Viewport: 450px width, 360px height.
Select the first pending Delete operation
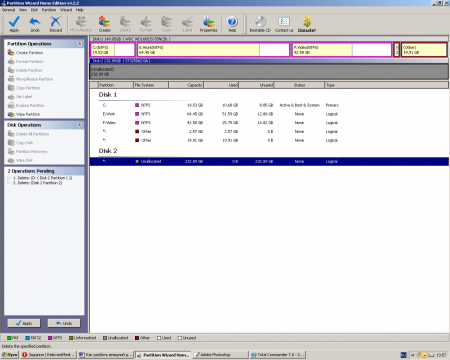tap(42, 178)
